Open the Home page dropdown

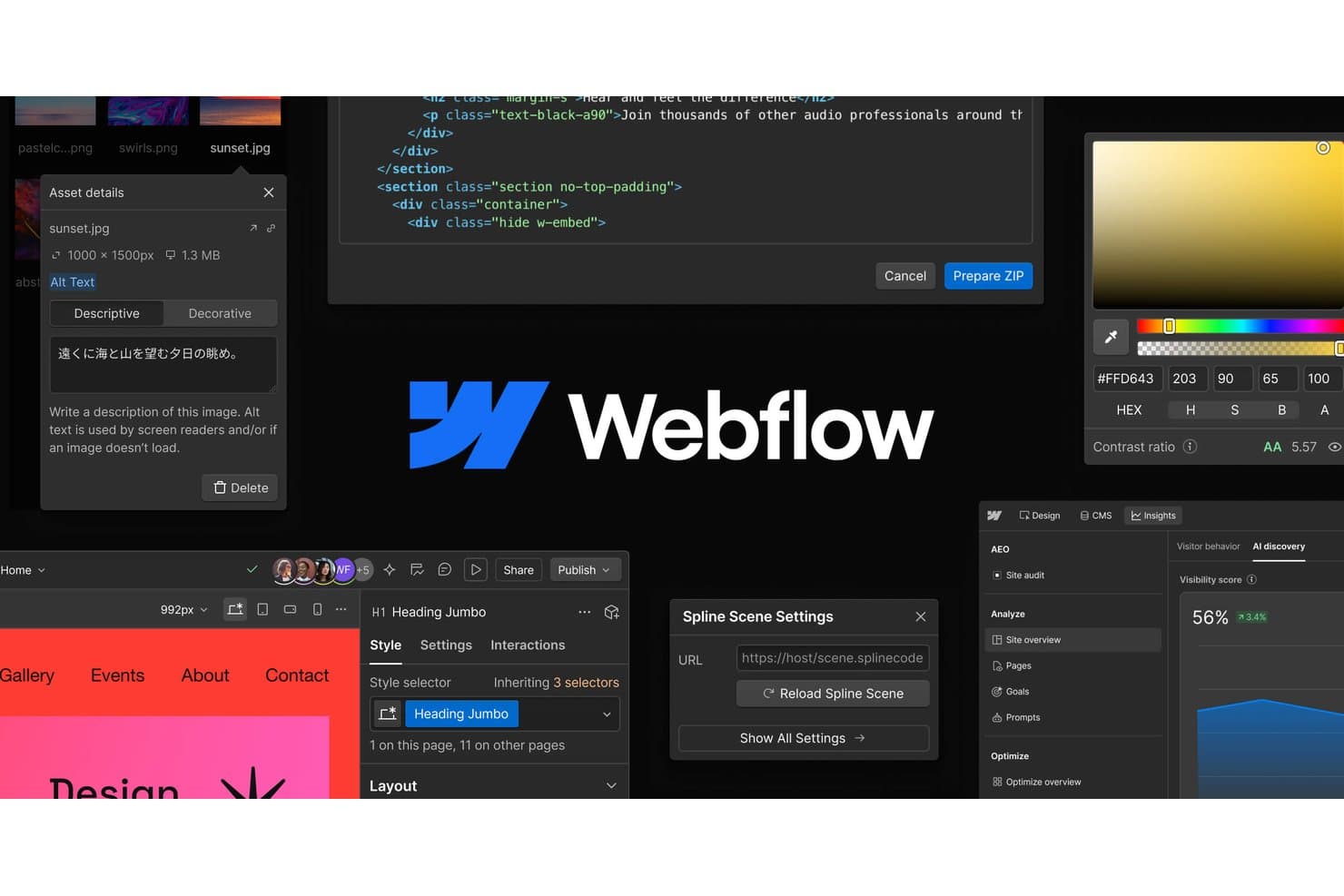[23, 570]
